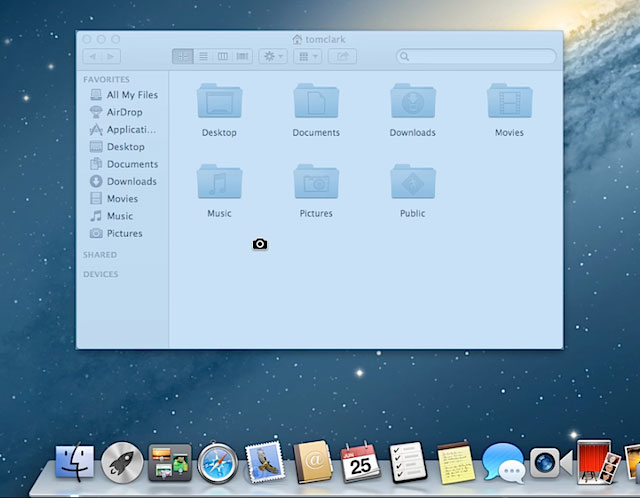Image resolution: width=640 pixels, height=498 pixels.
Task: Select the Public folder icon
Action: coord(413,182)
